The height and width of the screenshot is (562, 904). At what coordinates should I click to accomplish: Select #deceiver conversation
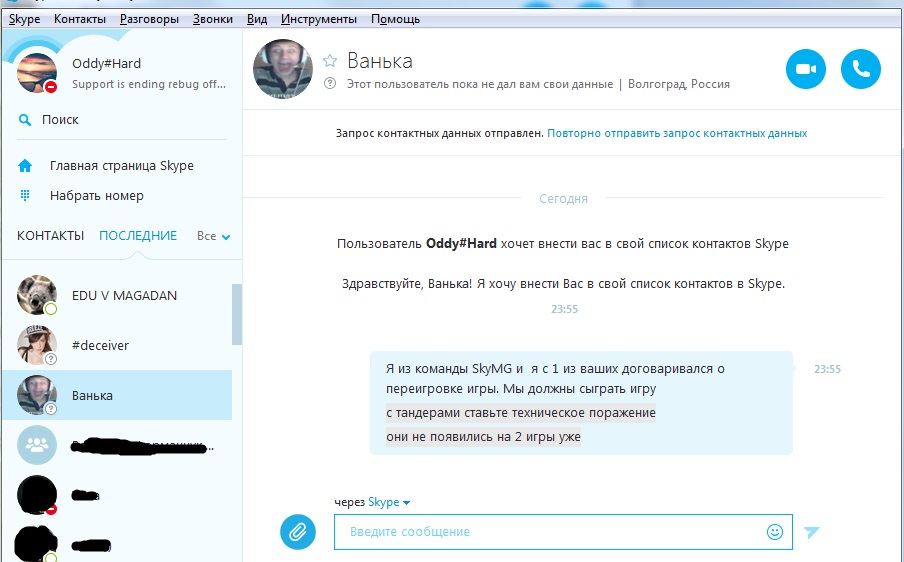click(x=117, y=345)
